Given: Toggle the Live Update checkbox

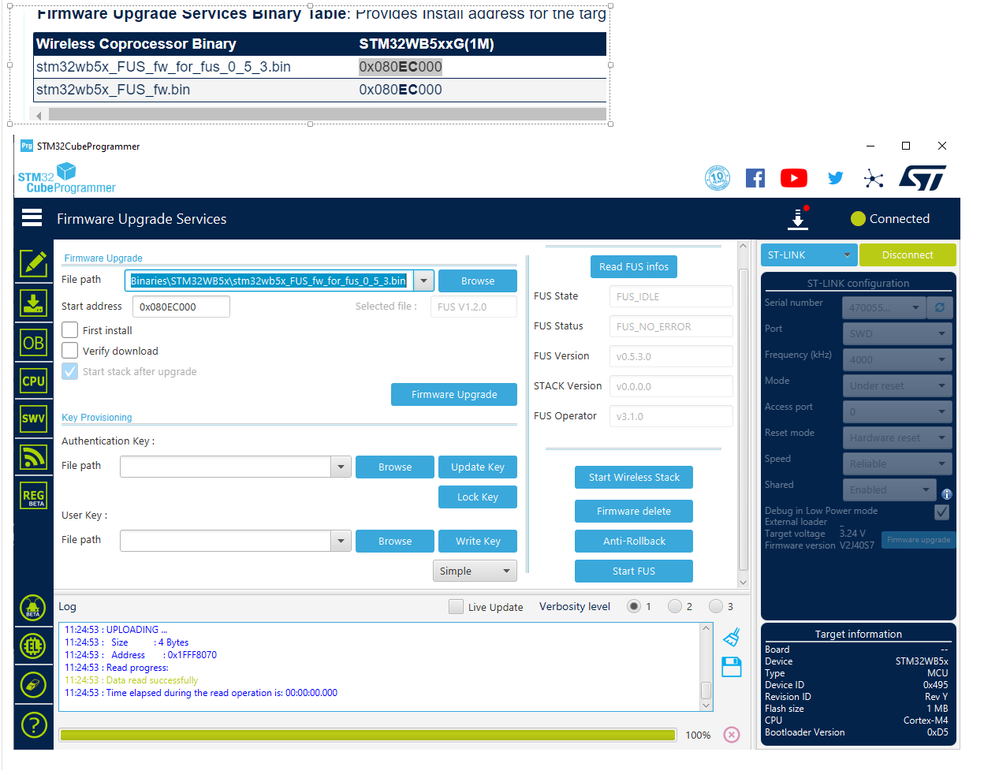Looking at the screenshot, I should [456, 606].
